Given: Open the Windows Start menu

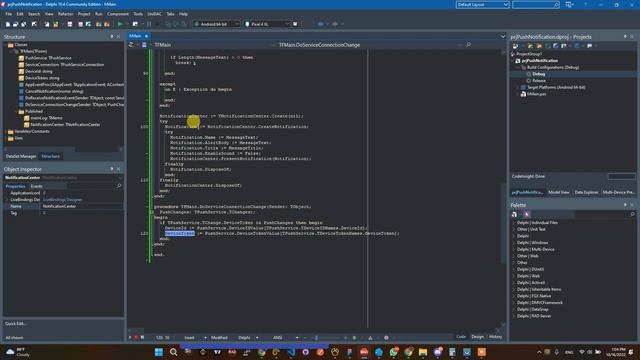Looking at the screenshot, I should 159,352.
